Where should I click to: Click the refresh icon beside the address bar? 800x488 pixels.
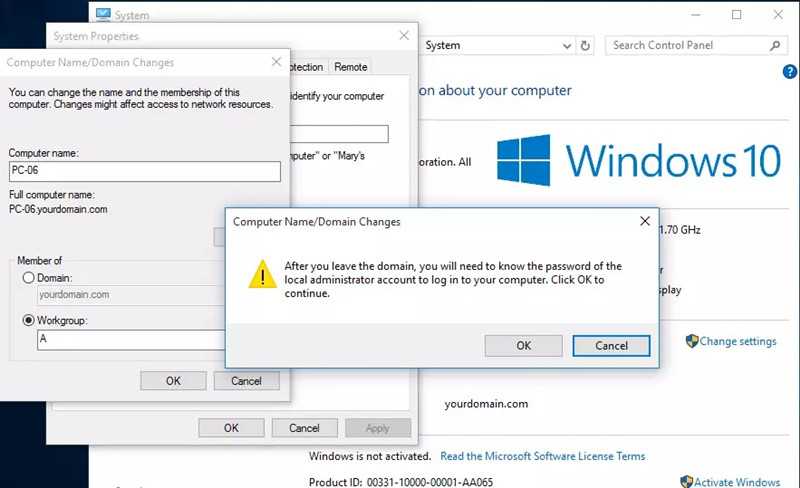(586, 45)
